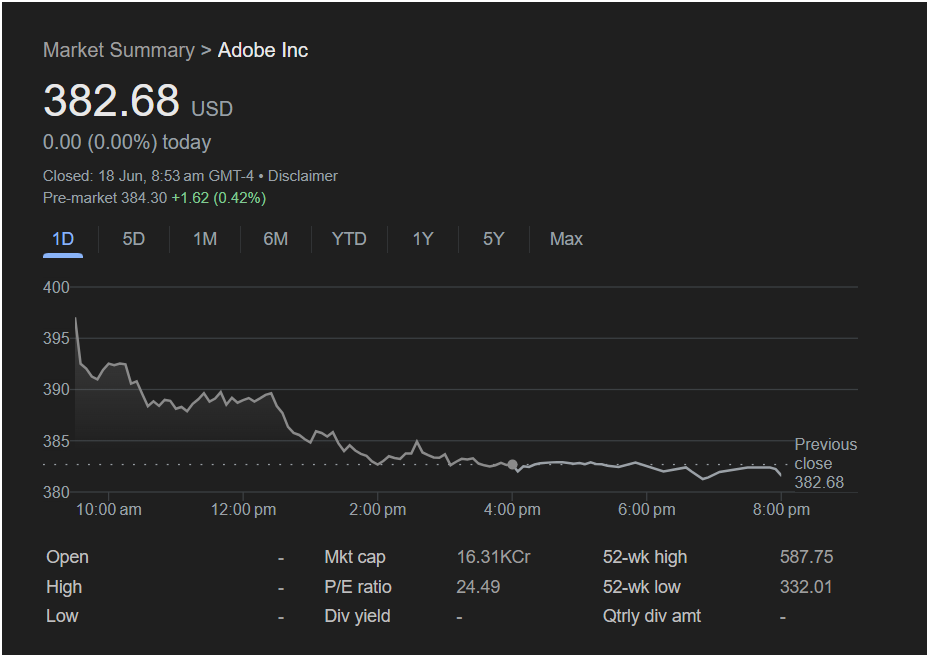The image size is (929, 657).
Task: Click the 52-wk low value 332.01
Action: pyautogui.click(x=806, y=587)
